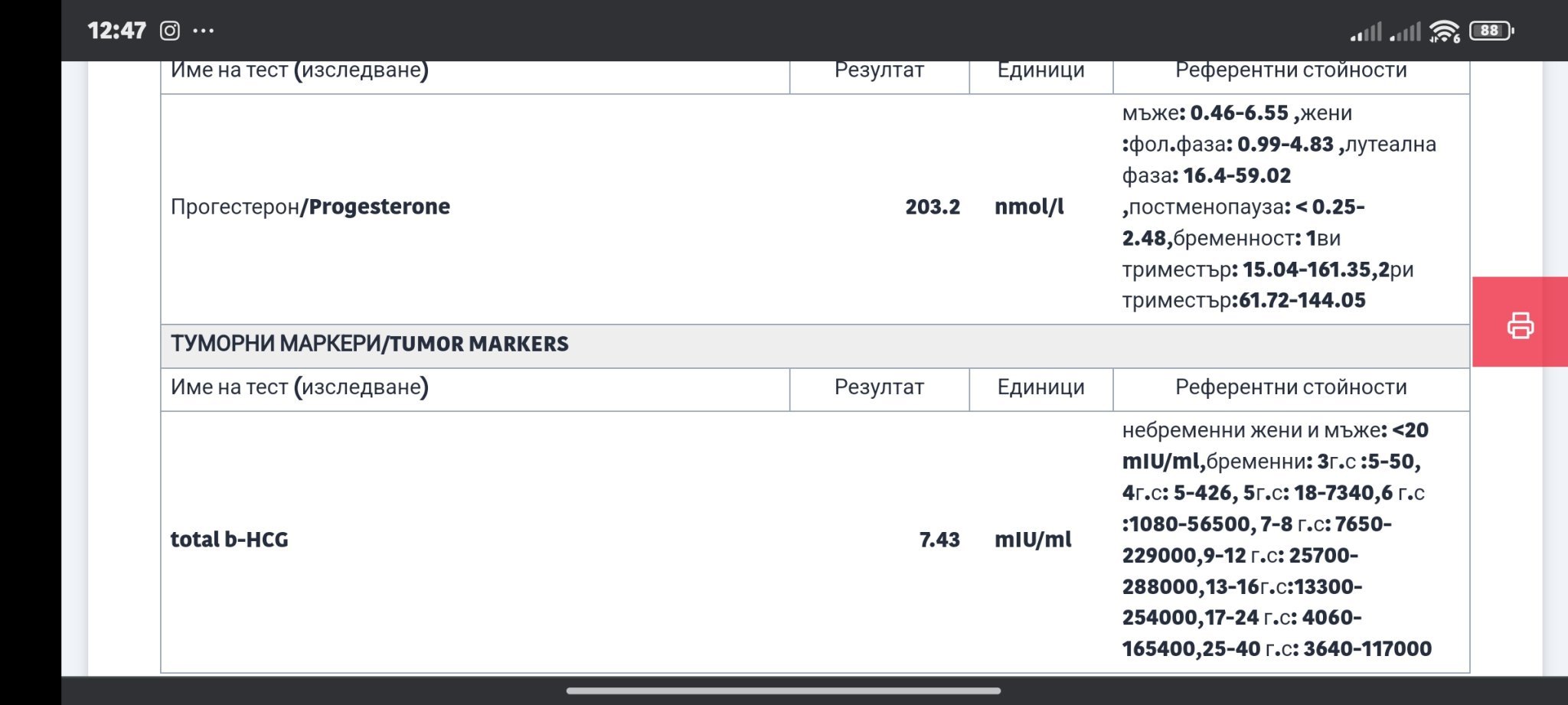Click the nmol/l units cell

[1029, 207]
